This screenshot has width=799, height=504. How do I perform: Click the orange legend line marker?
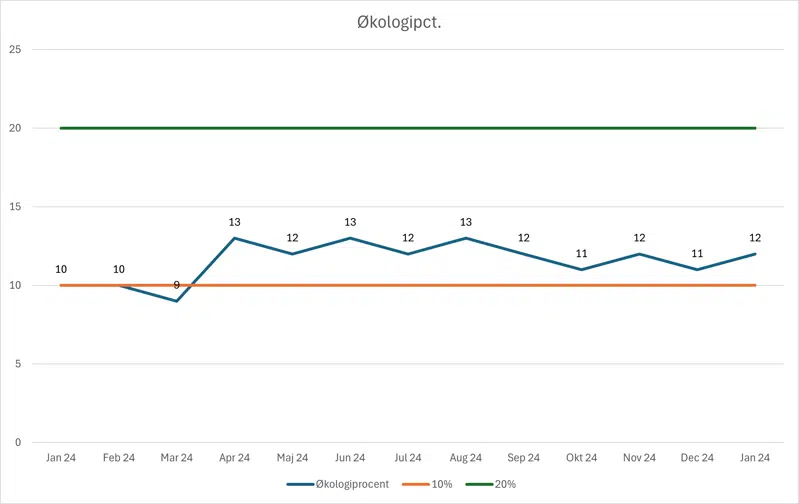tap(414, 484)
